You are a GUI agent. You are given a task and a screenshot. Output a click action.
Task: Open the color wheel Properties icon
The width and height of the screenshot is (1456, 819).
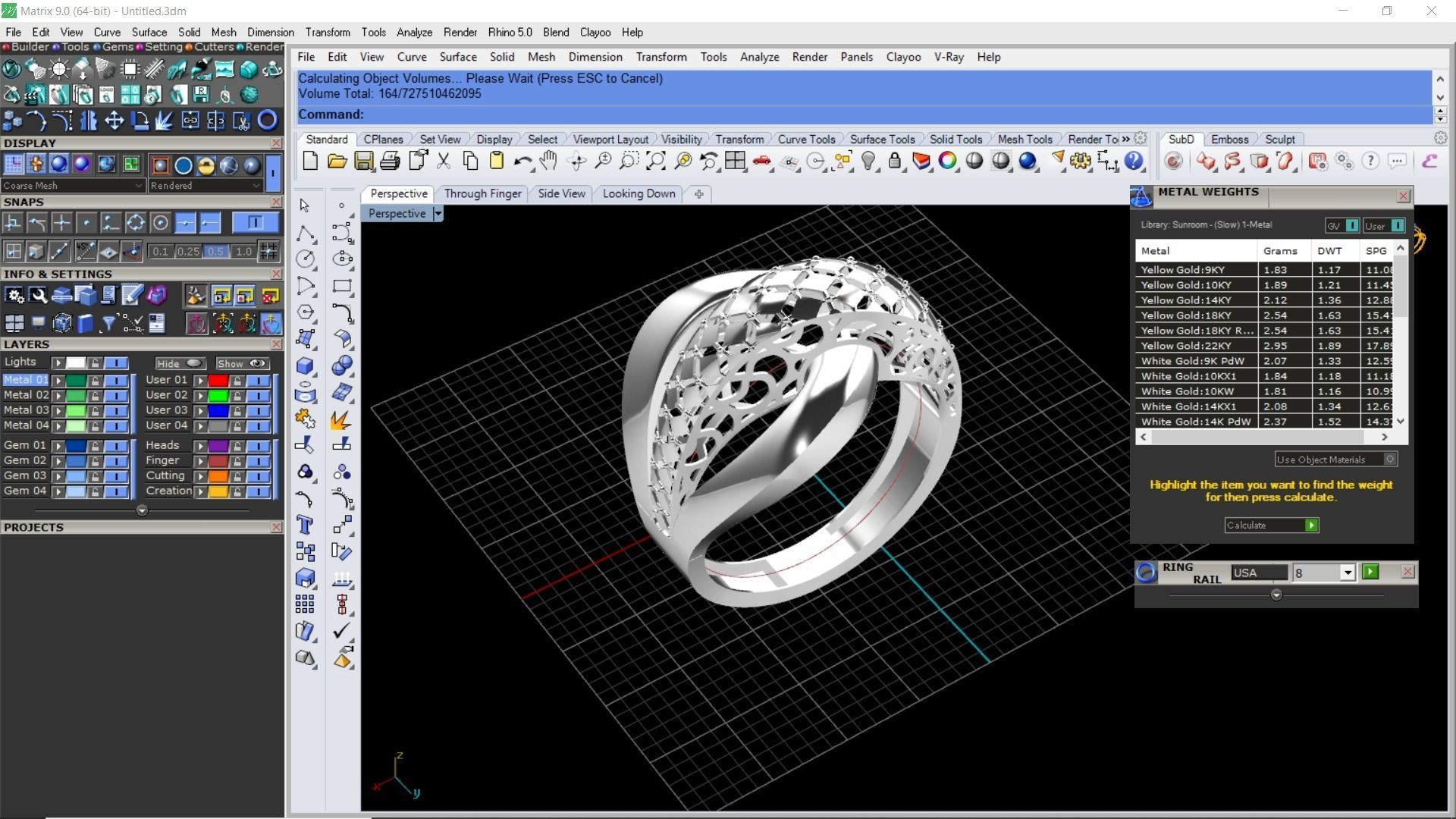click(x=948, y=161)
